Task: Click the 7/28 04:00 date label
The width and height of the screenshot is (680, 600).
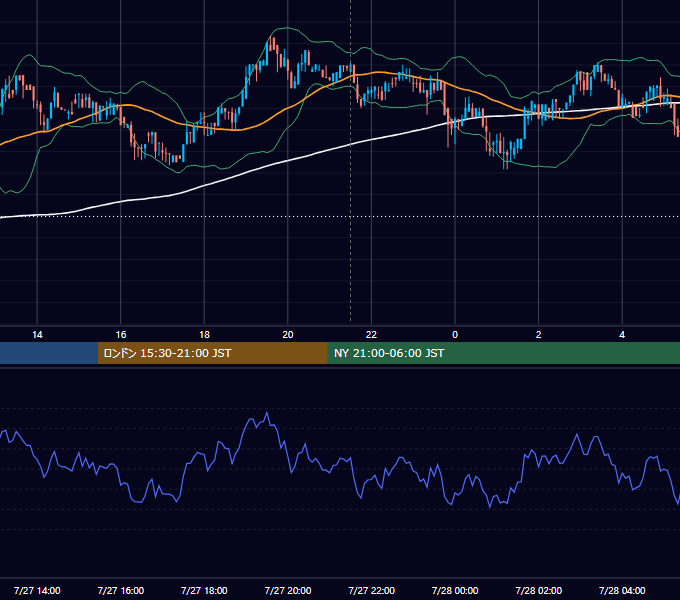Action: click(622, 590)
